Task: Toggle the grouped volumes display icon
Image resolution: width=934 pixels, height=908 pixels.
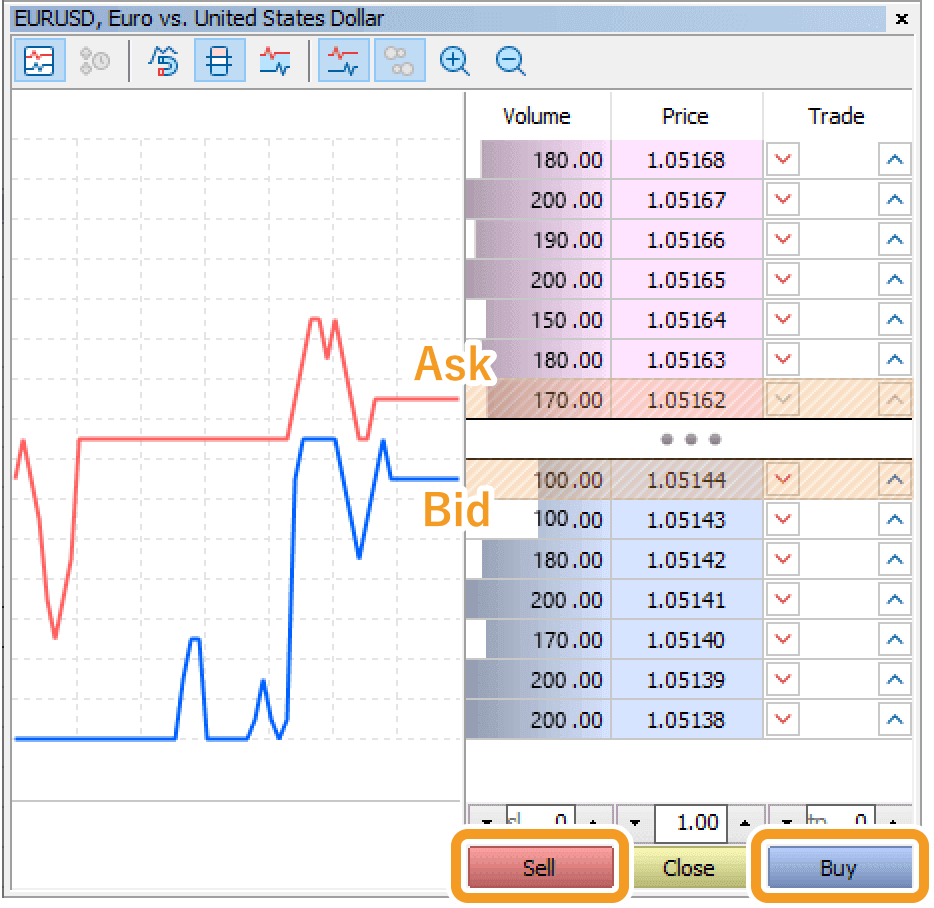Action: pyautogui.click(x=399, y=60)
